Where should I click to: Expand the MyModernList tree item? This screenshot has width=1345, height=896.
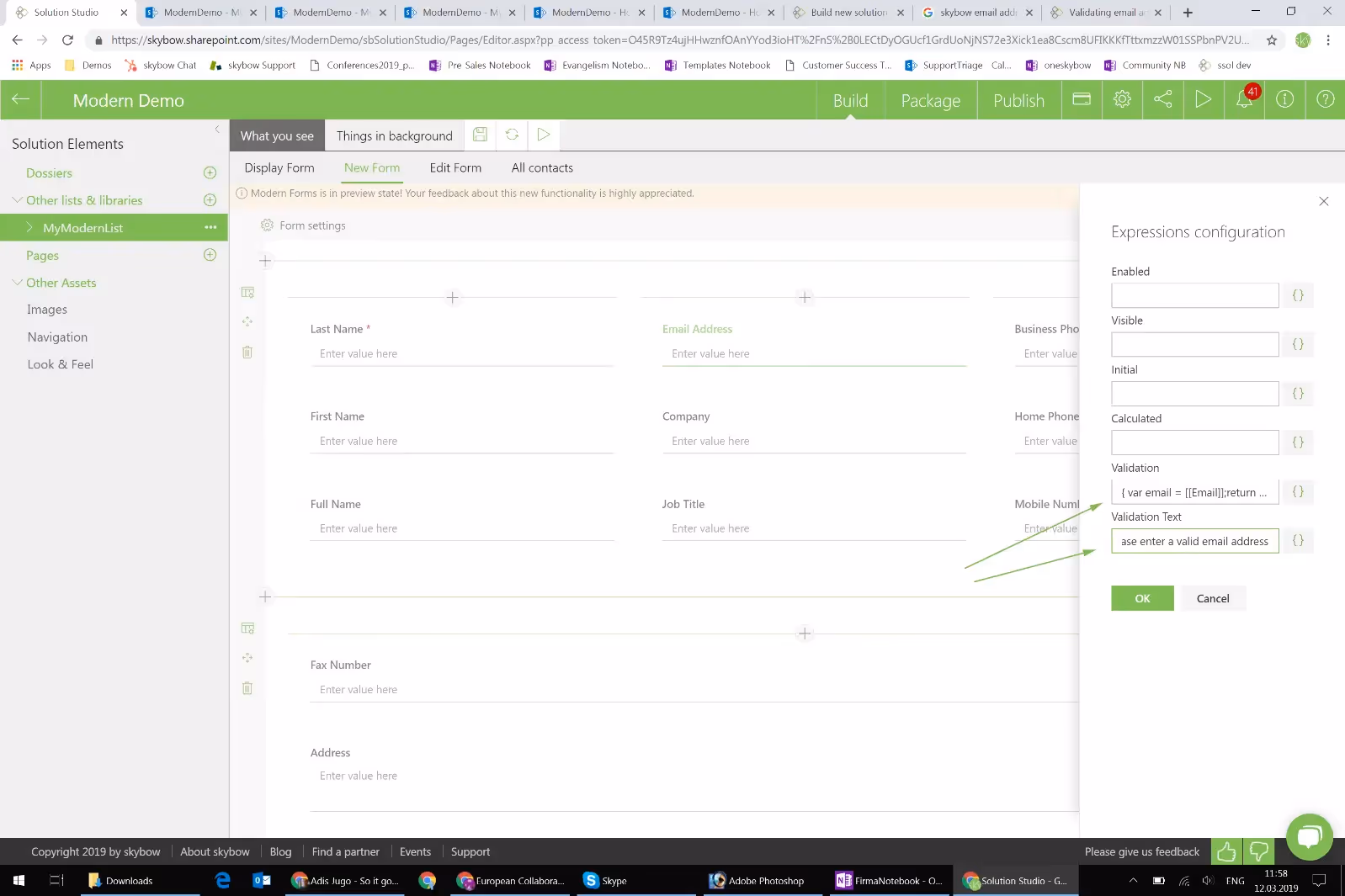[x=29, y=227]
